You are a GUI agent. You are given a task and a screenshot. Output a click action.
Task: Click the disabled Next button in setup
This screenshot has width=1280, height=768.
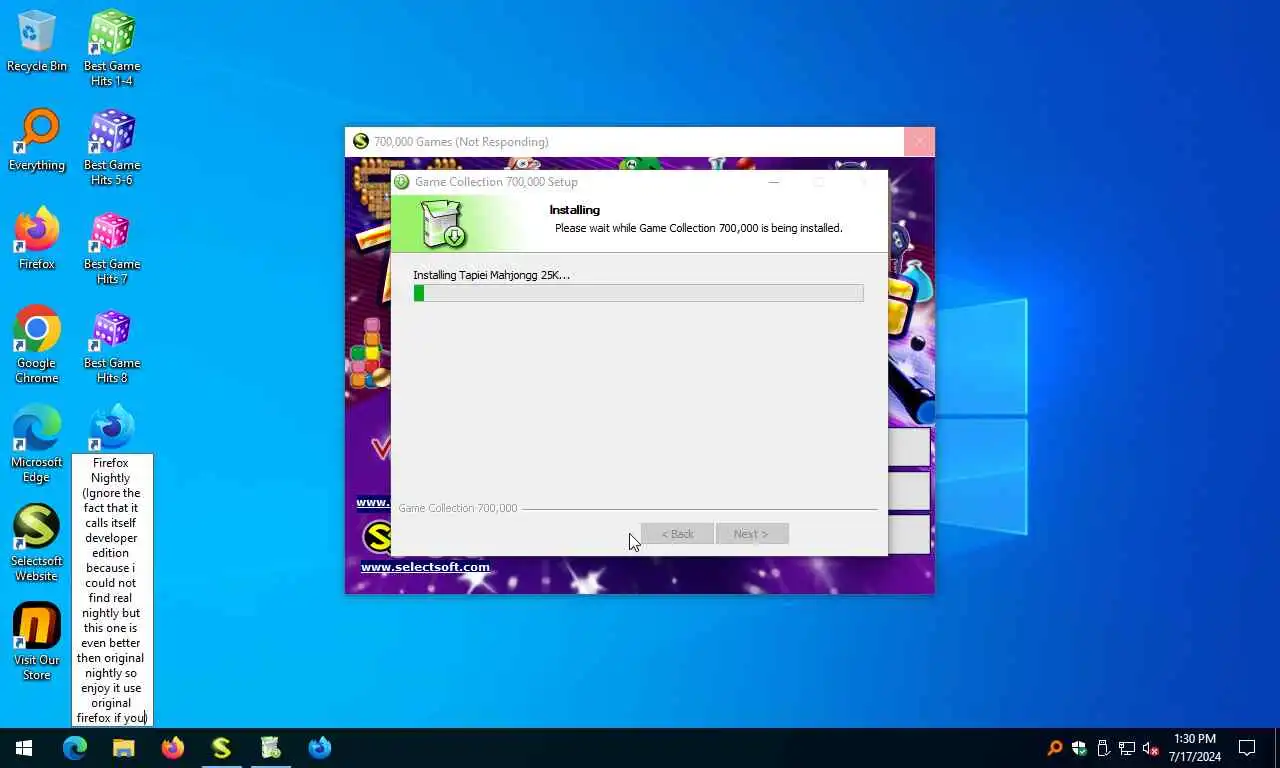click(752, 534)
